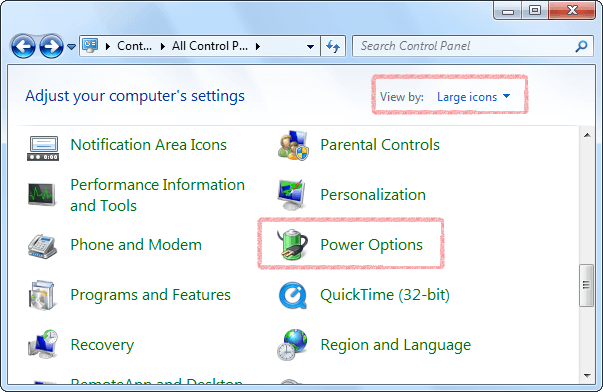The height and width of the screenshot is (392, 603).
Task: Click the Personalization monitor icon
Action: tap(292, 195)
